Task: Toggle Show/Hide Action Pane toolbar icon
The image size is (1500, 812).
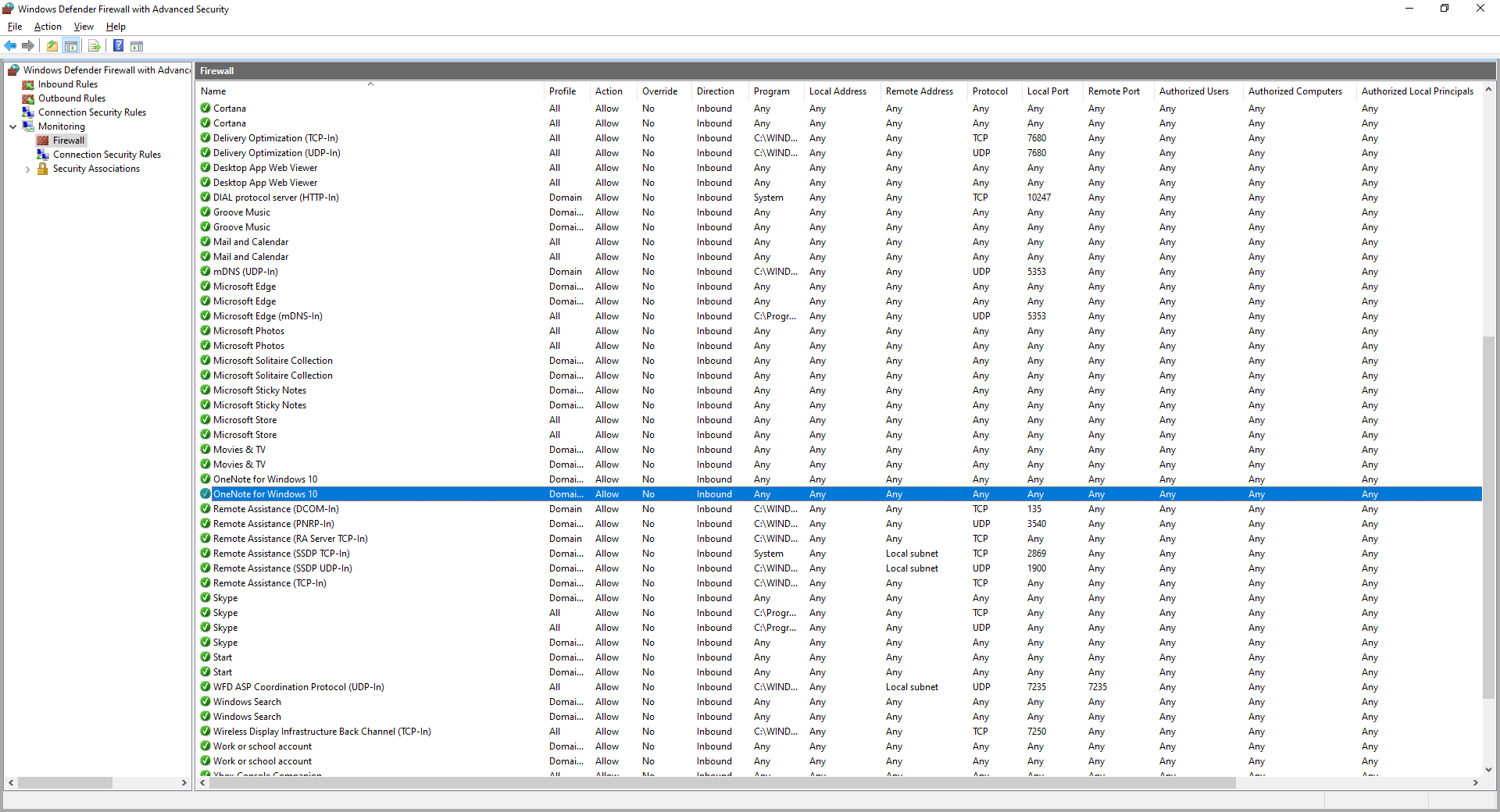Action: [x=137, y=46]
